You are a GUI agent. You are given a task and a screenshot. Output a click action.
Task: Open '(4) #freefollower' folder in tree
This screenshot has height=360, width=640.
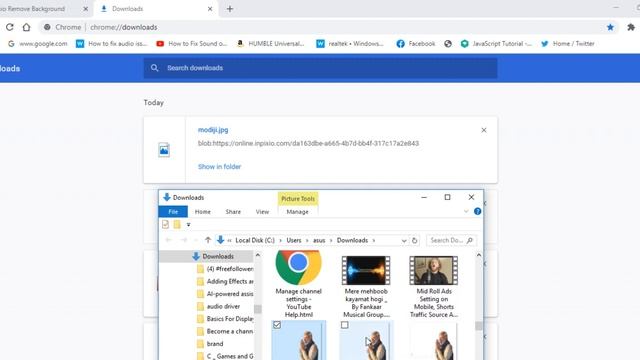coord(225,269)
